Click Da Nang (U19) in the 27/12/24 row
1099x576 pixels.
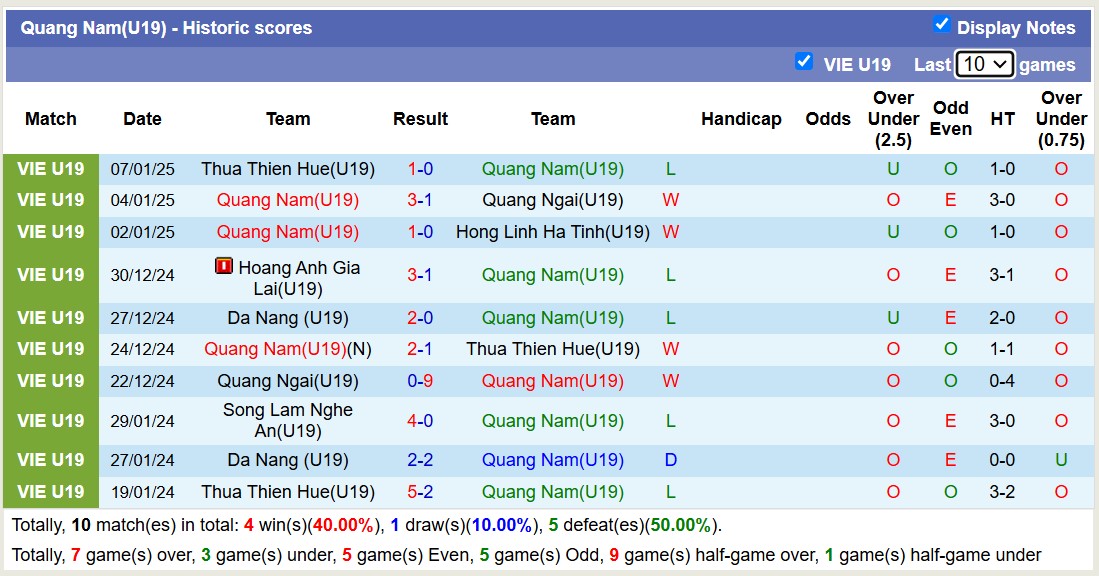288,317
